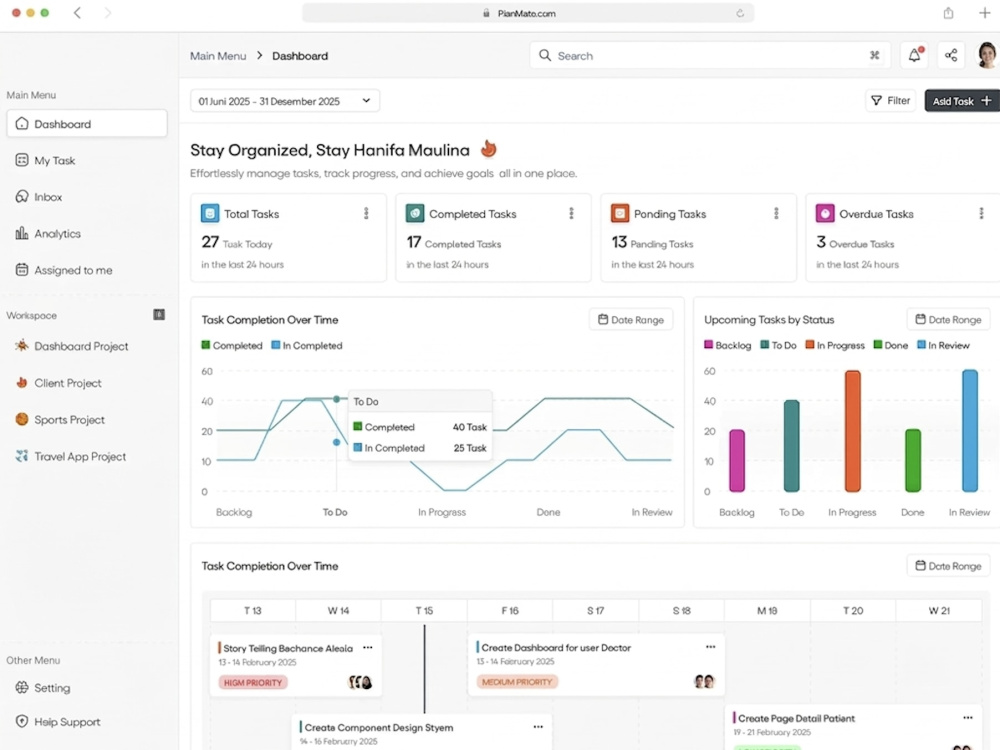Click the search magnifier icon
Viewport: 1000px width, 750px height.
point(545,55)
